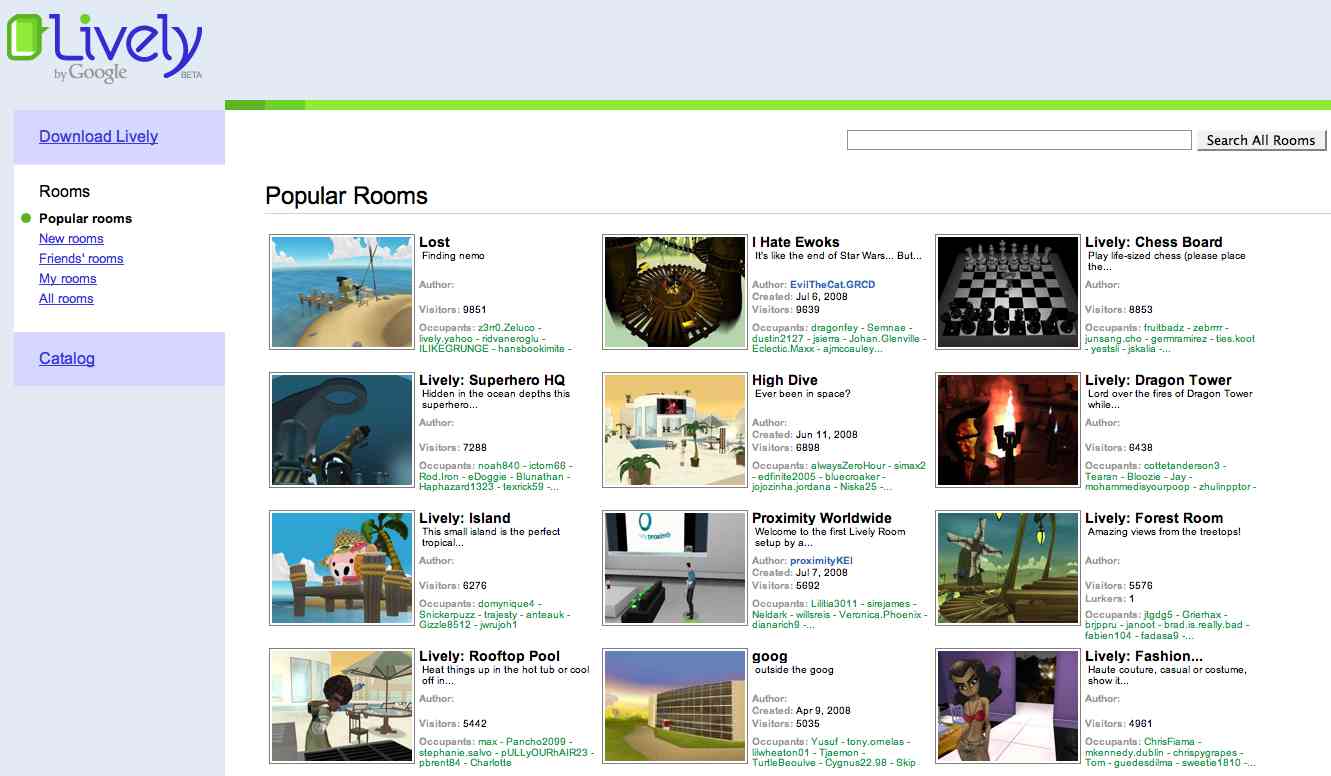This screenshot has height=776, width=1331.
Task: Click the Lively: Superhero HQ title
Action: tap(492, 380)
